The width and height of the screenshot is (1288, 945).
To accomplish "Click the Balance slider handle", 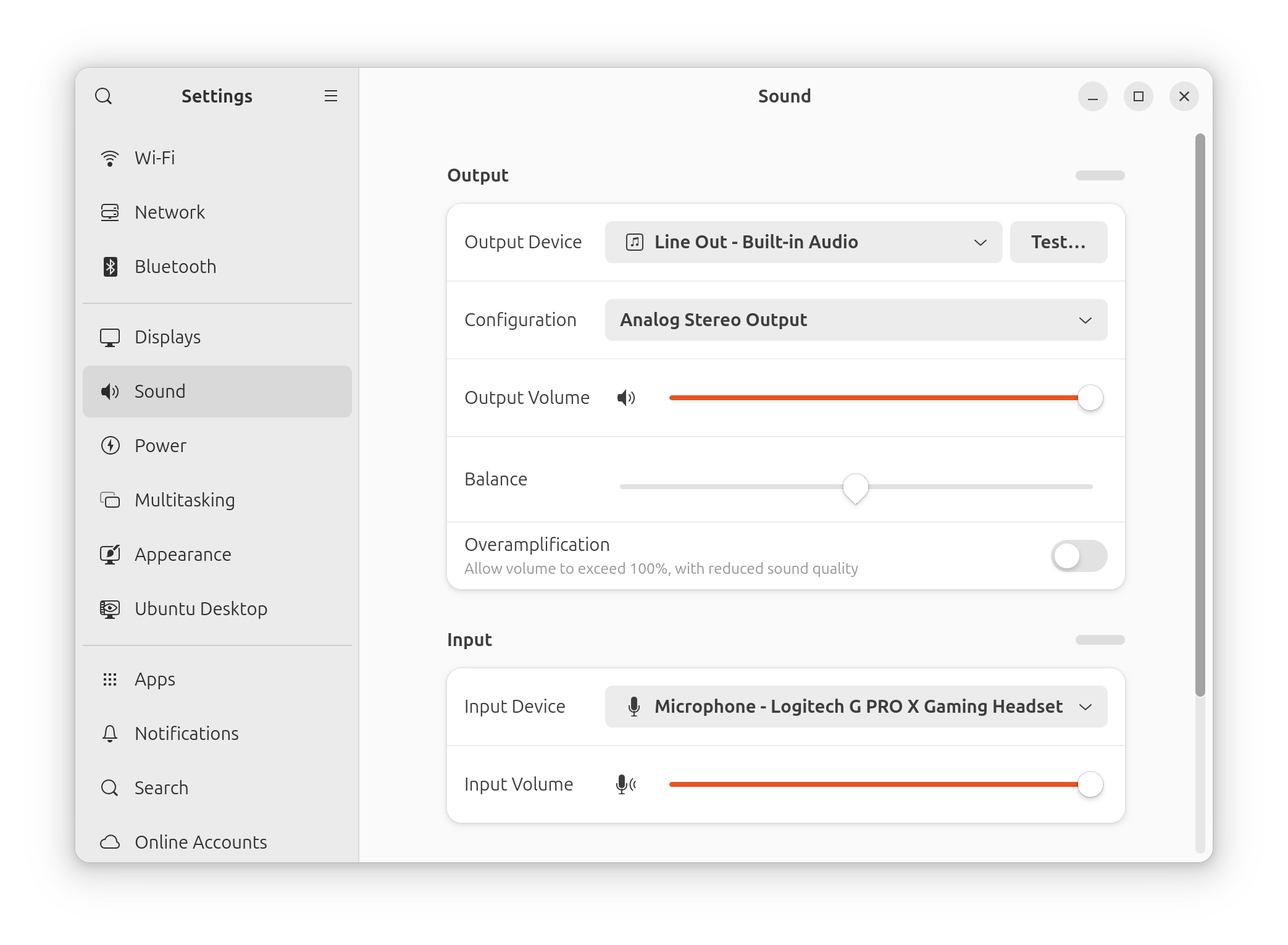I will tap(856, 488).
